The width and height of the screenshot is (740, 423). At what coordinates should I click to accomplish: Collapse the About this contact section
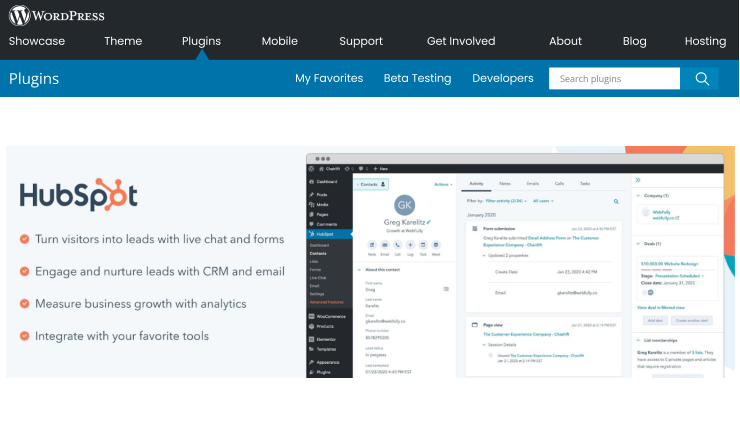360,270
